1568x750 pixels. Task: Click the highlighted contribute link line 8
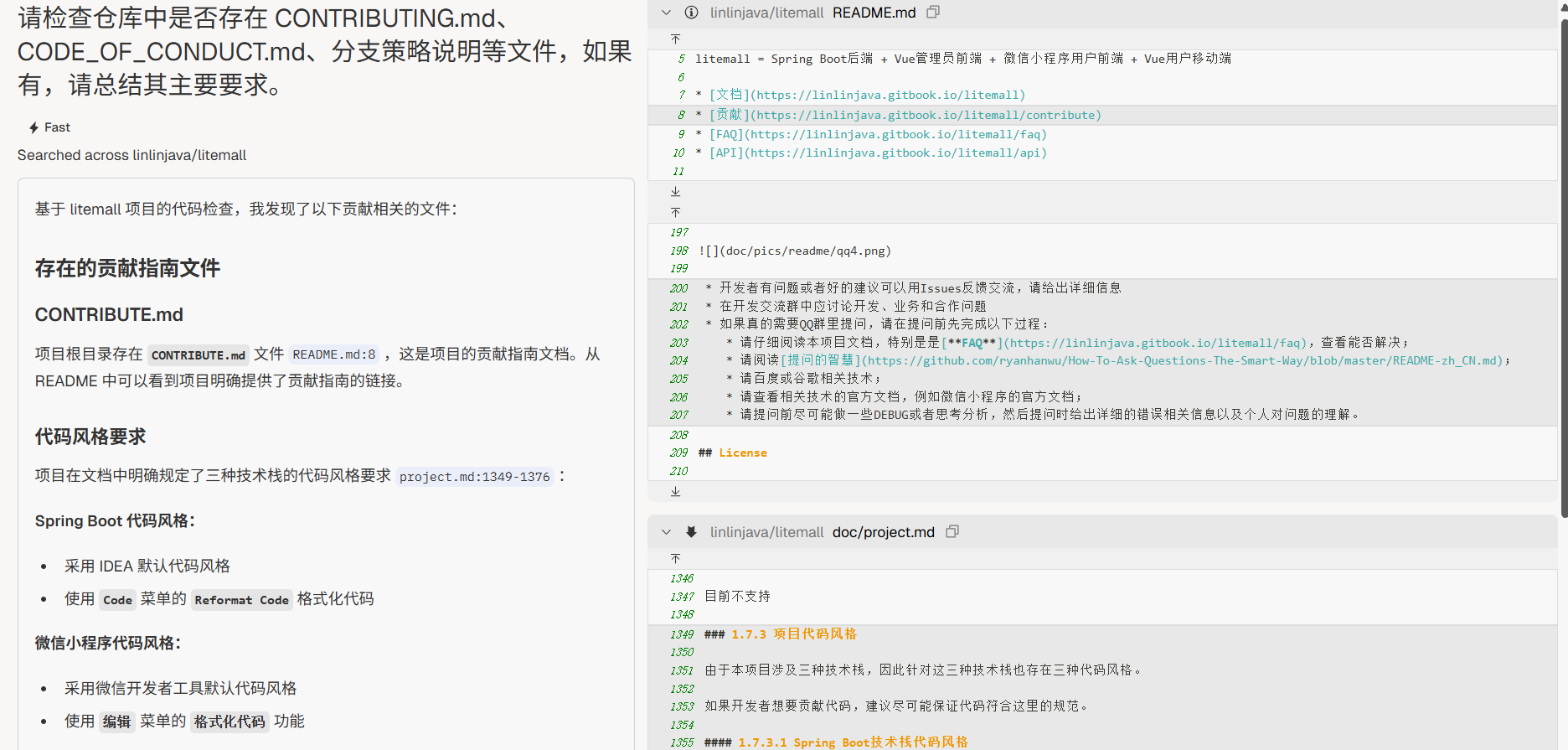point(905,115)
